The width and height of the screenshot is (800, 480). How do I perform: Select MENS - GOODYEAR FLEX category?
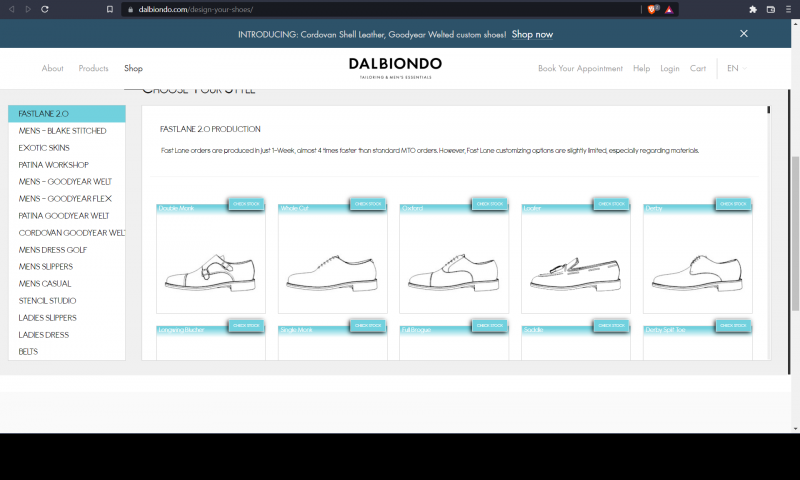(x=67, y=198)
